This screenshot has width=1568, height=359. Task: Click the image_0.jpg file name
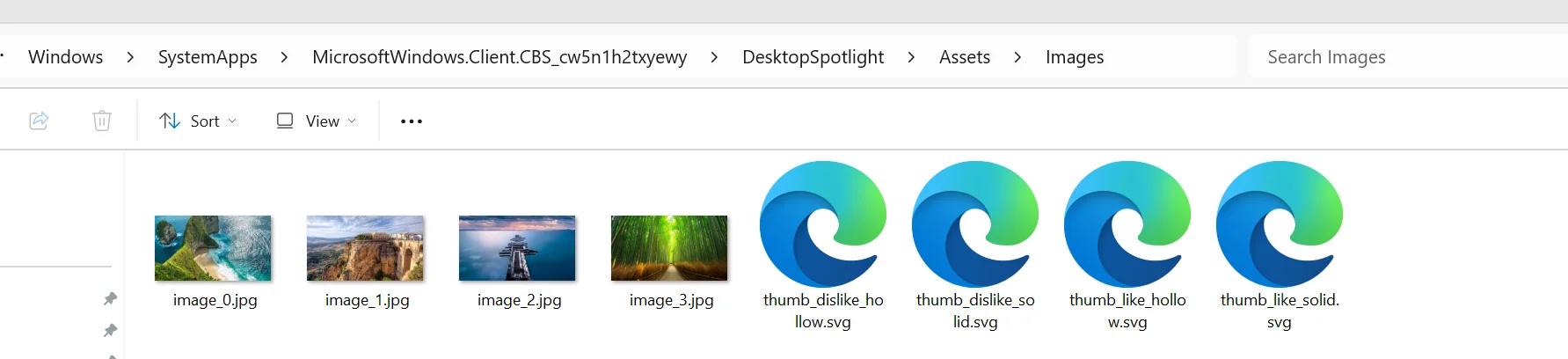coord(215,300)
